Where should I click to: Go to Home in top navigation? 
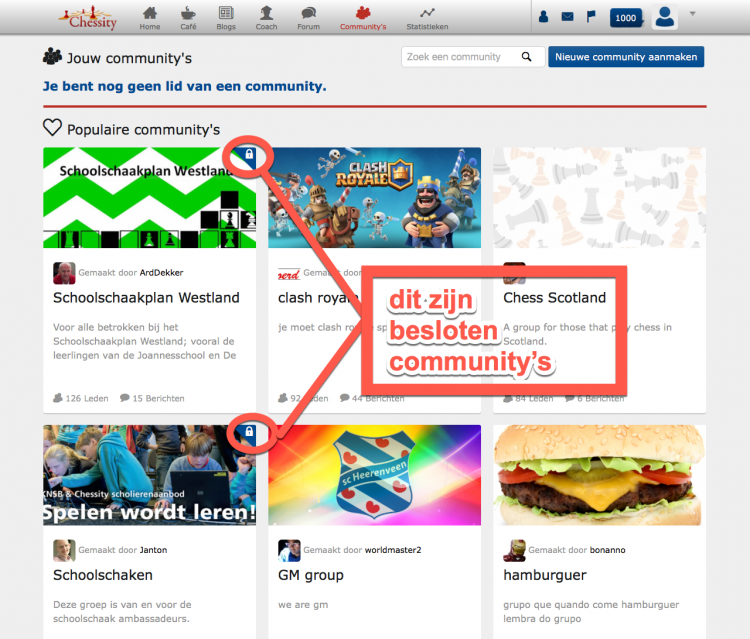click(x=150, y=18)
